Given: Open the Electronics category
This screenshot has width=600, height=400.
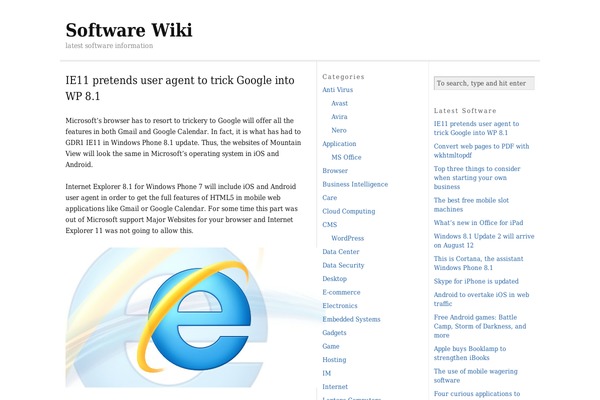Looking at the screenshot, I should tap(340, 305).
